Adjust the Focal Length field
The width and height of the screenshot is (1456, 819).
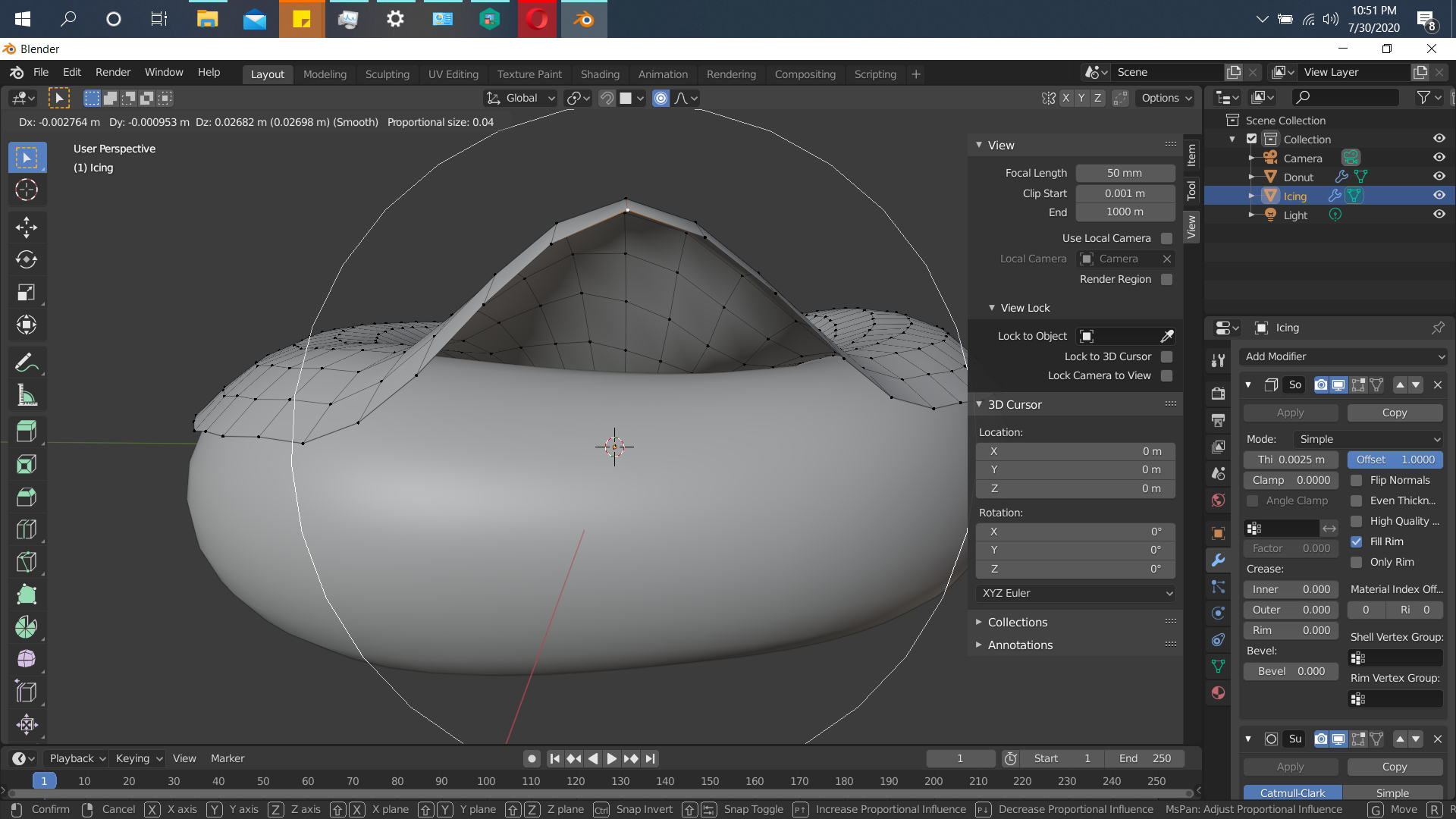click(x=1125, y=173)
